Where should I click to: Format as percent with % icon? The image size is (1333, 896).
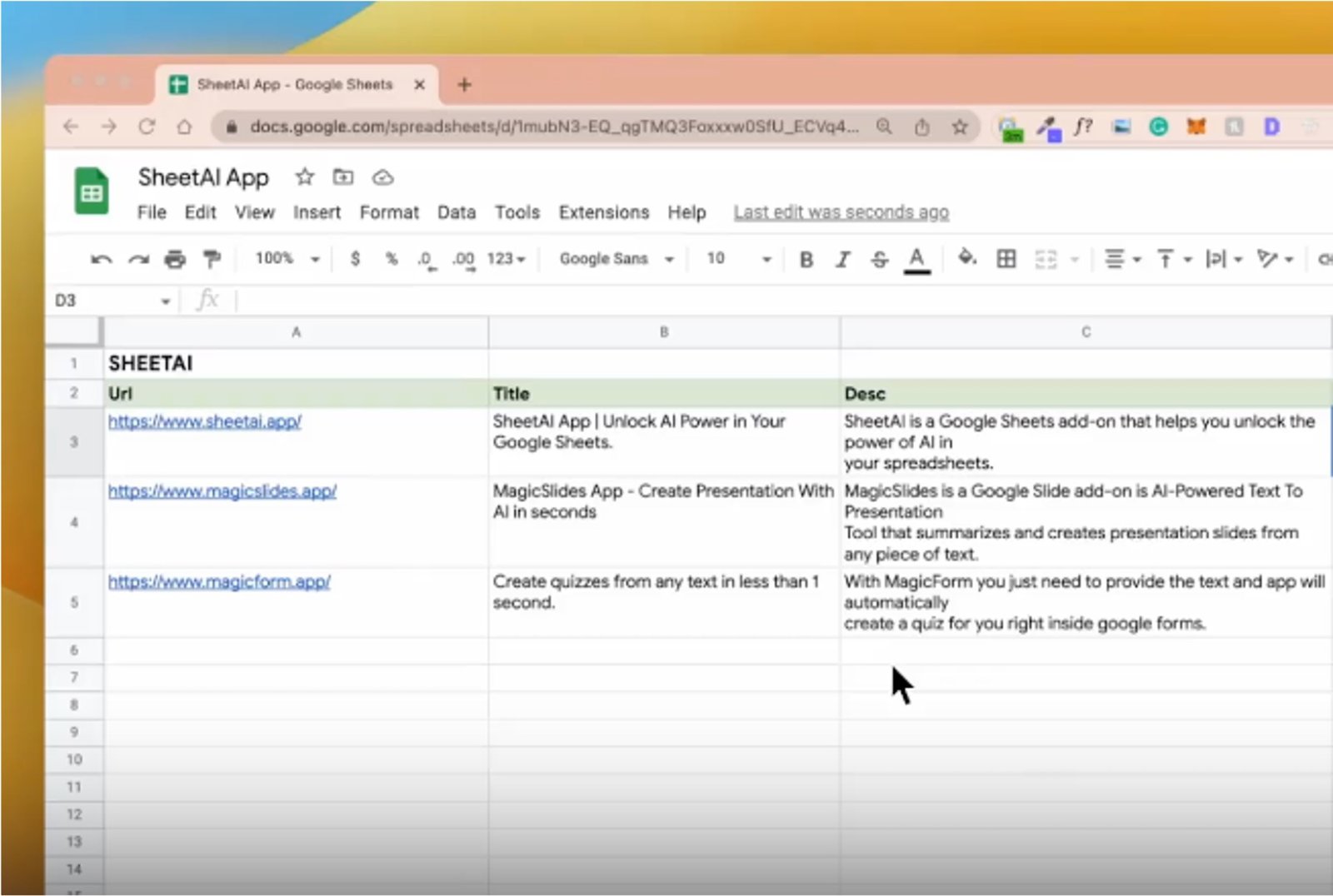pyautogui.click(x=392, y=259)
